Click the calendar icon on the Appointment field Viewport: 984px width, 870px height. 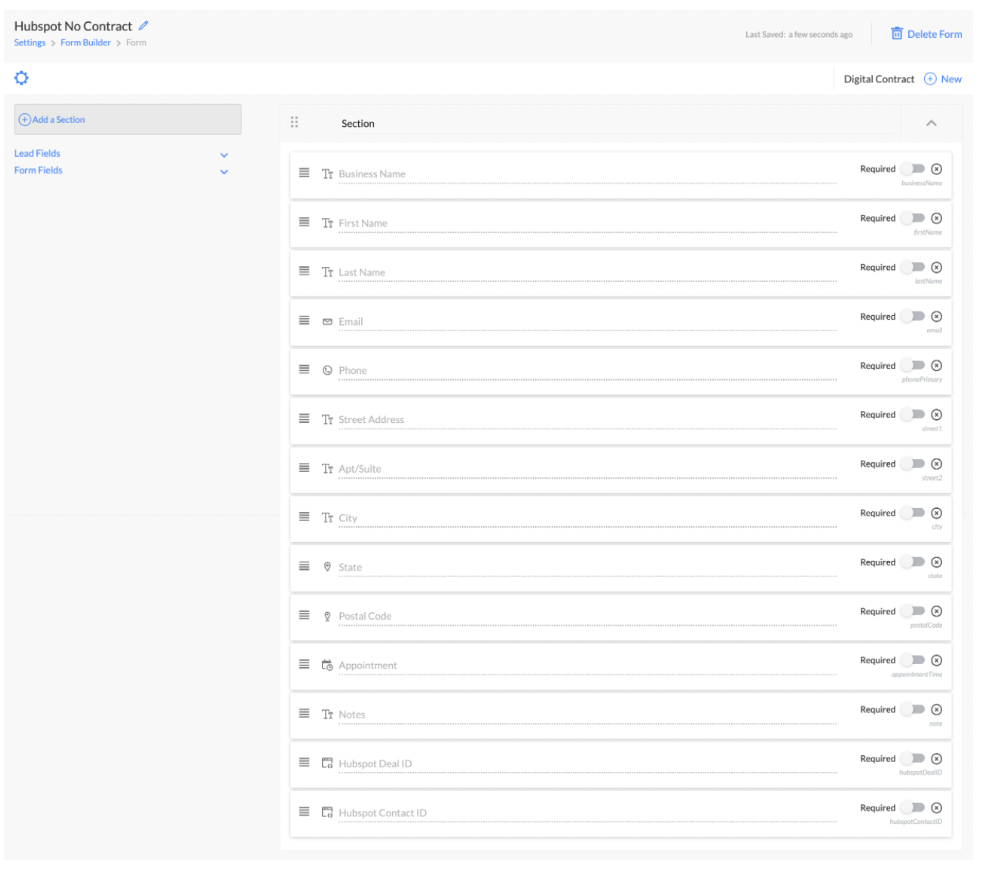(328, 664)
